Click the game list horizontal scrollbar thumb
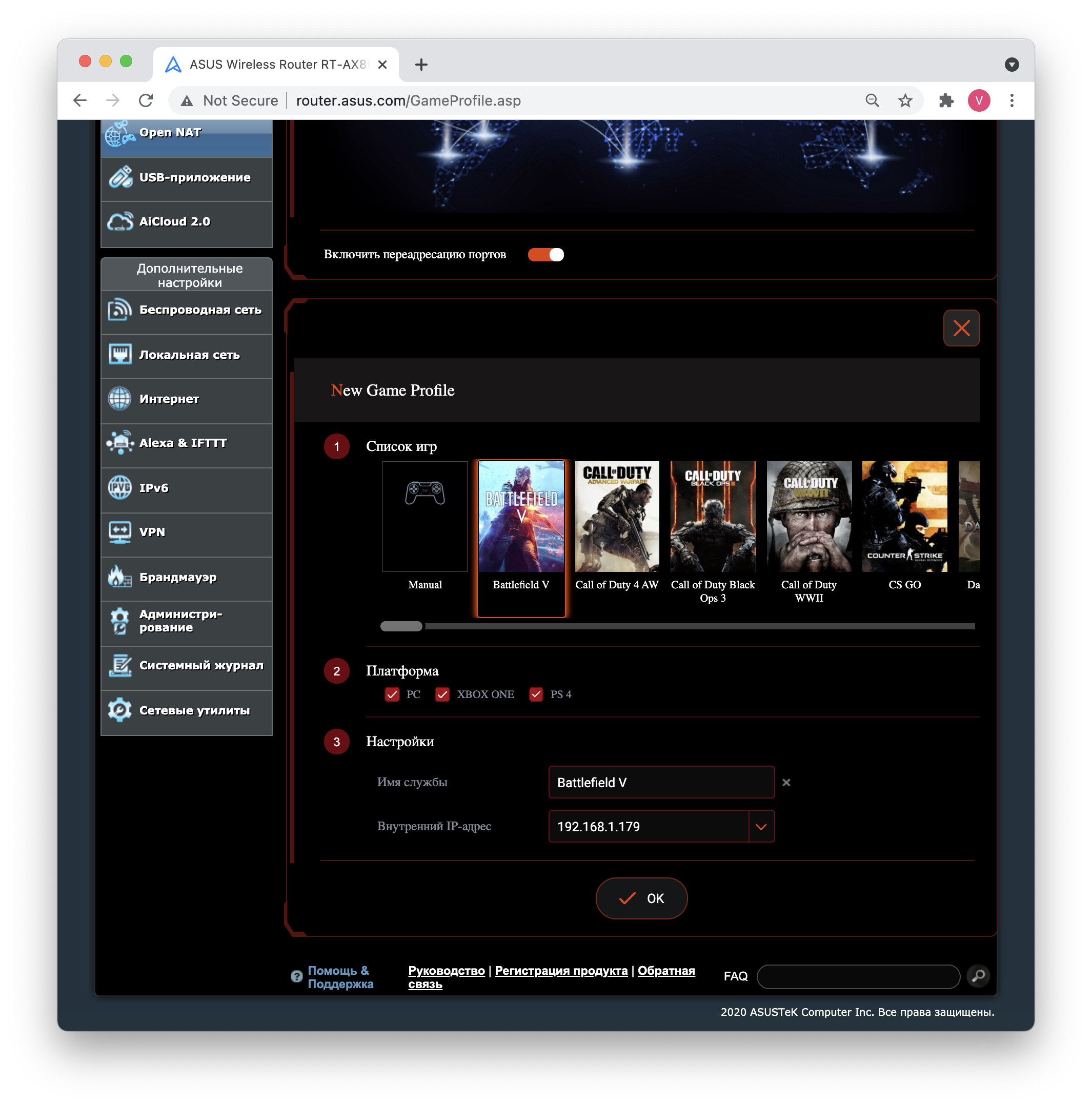 [x=401, y=626]
